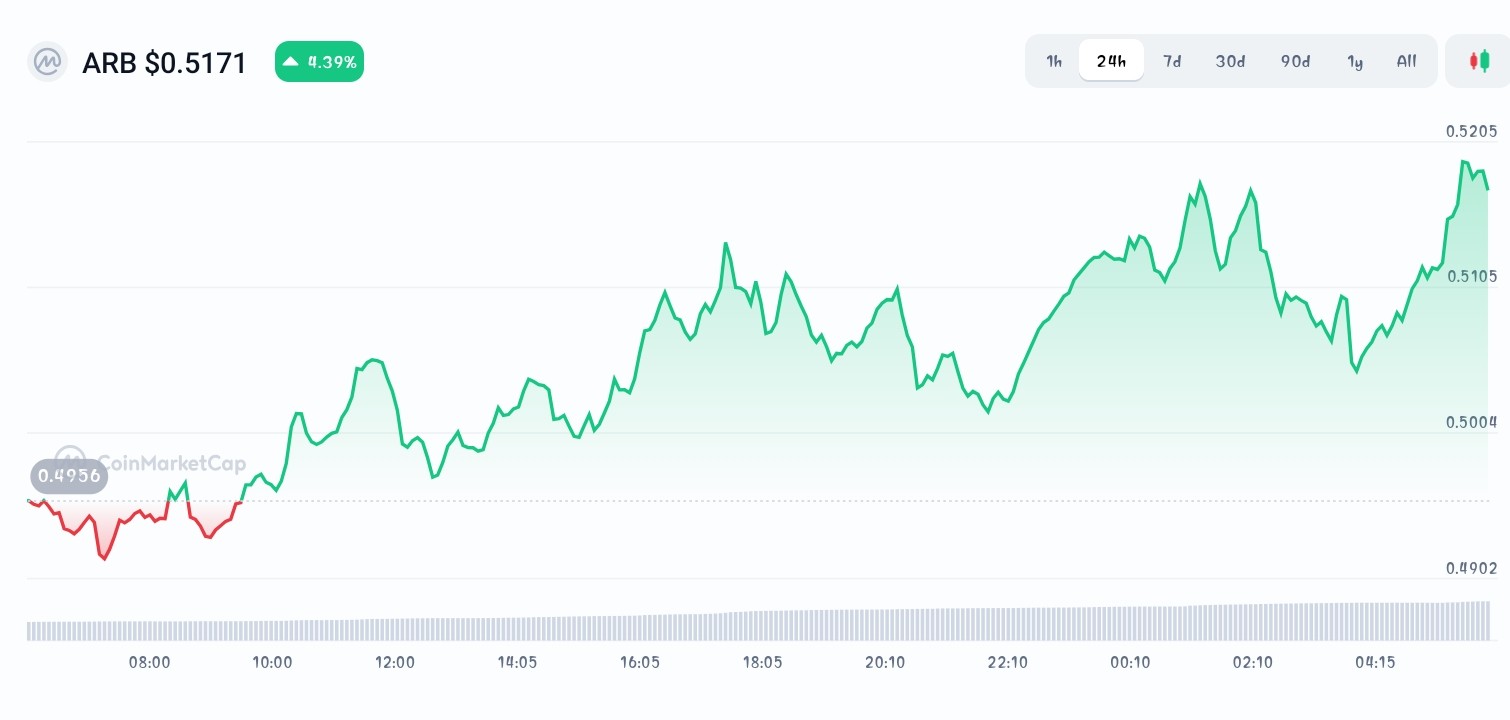The image size is (1510, 720).
Task: Click the 10:00 time axis label
Action: click(x=272, y=662)
